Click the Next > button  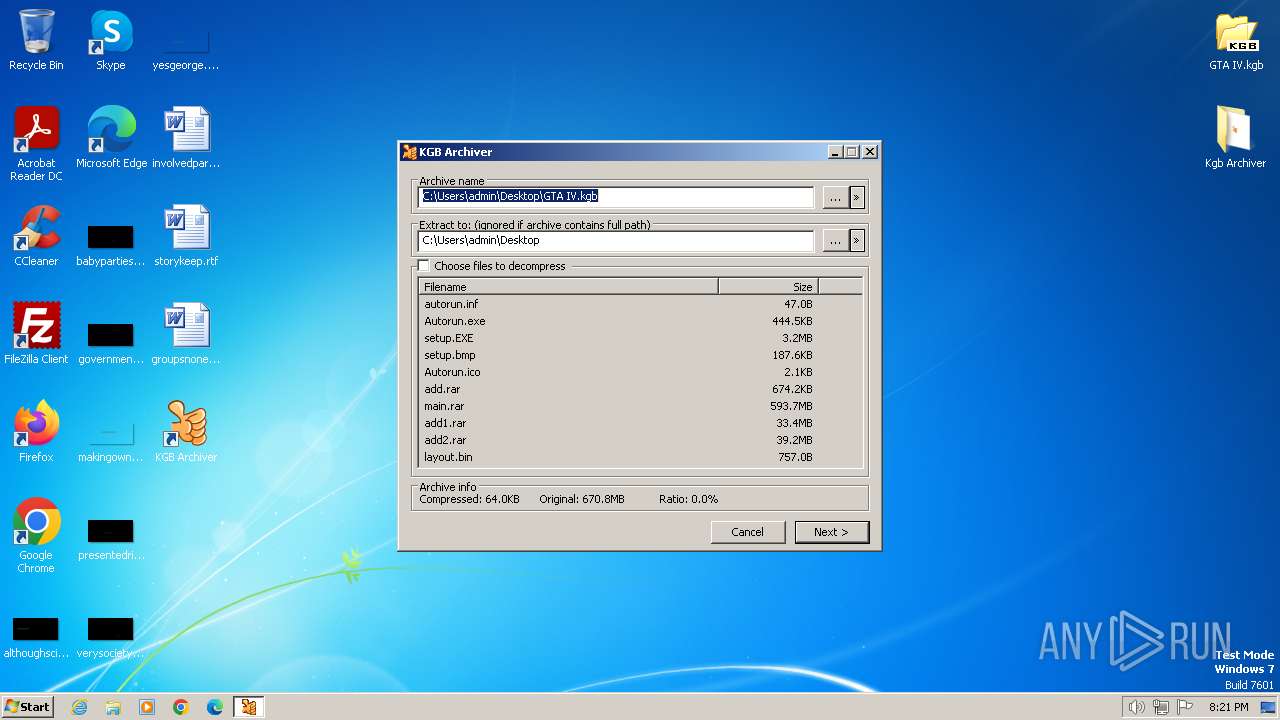click(x=832, y=532)
